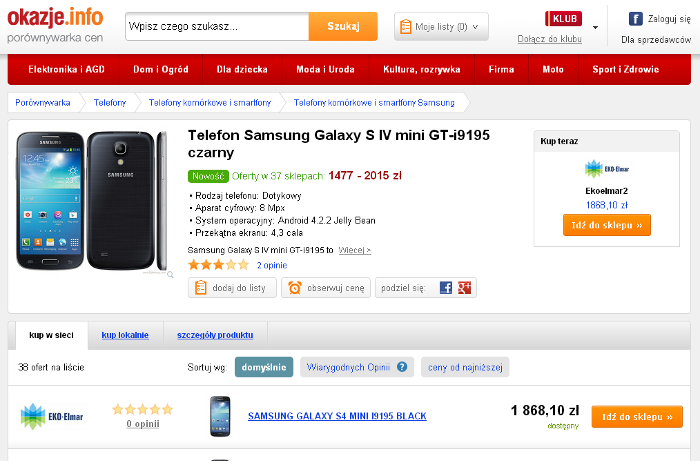Click the help icon beside Wiarygodnych Opinii

tap(402, 367)
